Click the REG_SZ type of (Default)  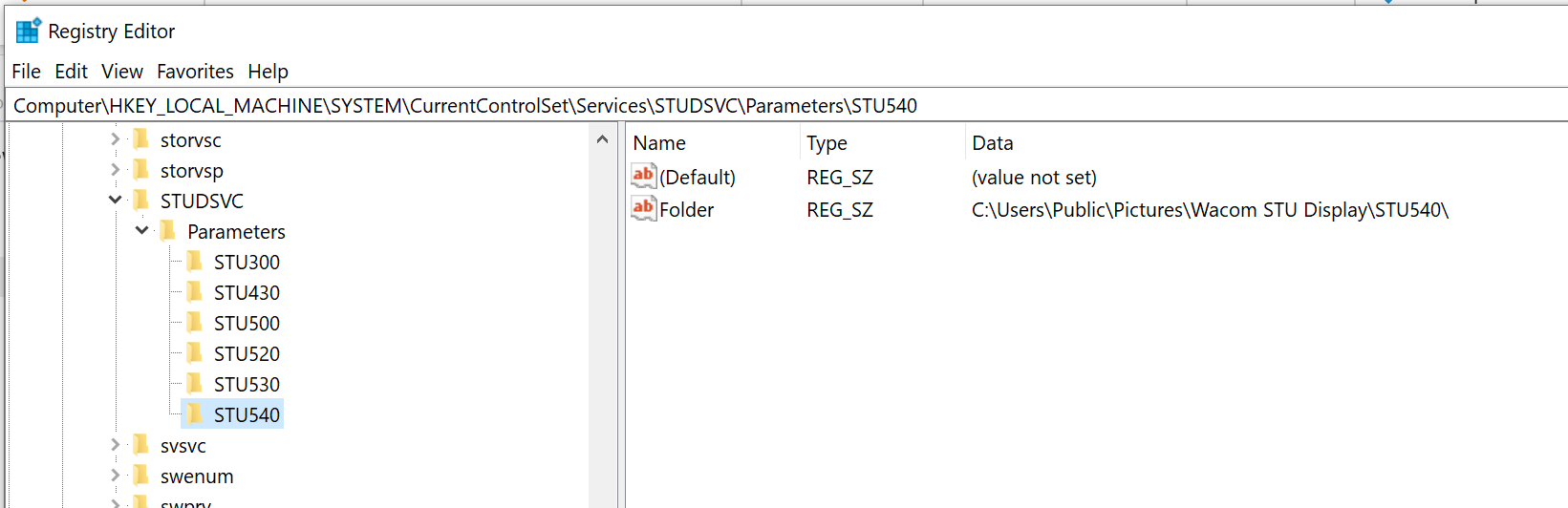pos(840,178)
